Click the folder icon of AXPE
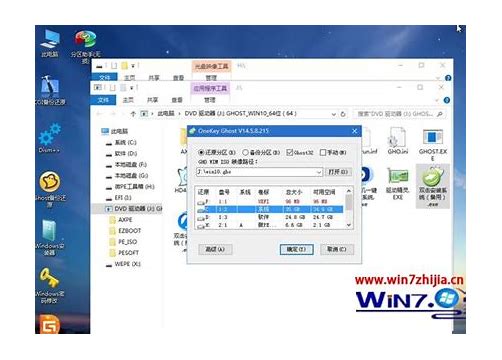 coord(112,220)
